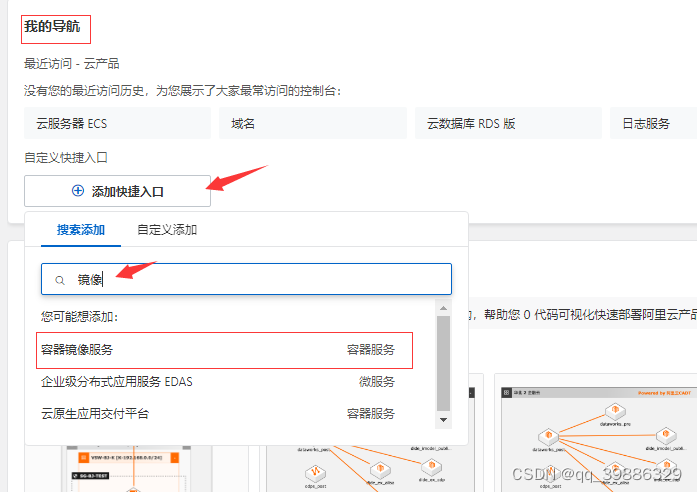Click the results list scroll-up arrow
This screenshot has width=697, height=492.
point(443,308)
